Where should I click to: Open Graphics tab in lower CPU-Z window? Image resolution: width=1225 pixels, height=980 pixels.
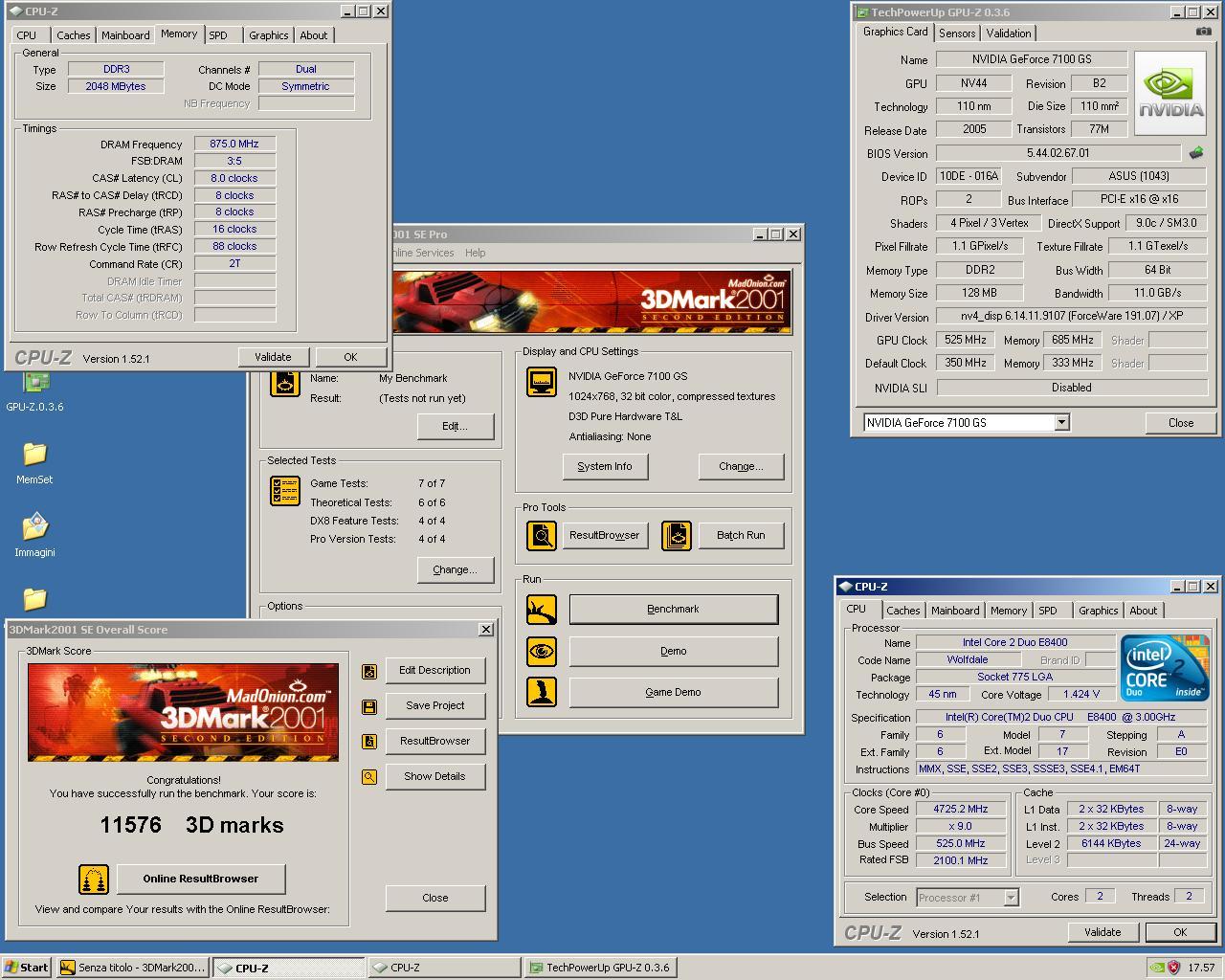click(x=1098, y=611)
